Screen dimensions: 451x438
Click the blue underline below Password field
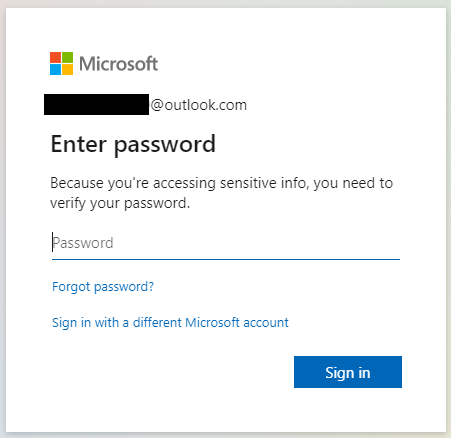click(226, 259)
